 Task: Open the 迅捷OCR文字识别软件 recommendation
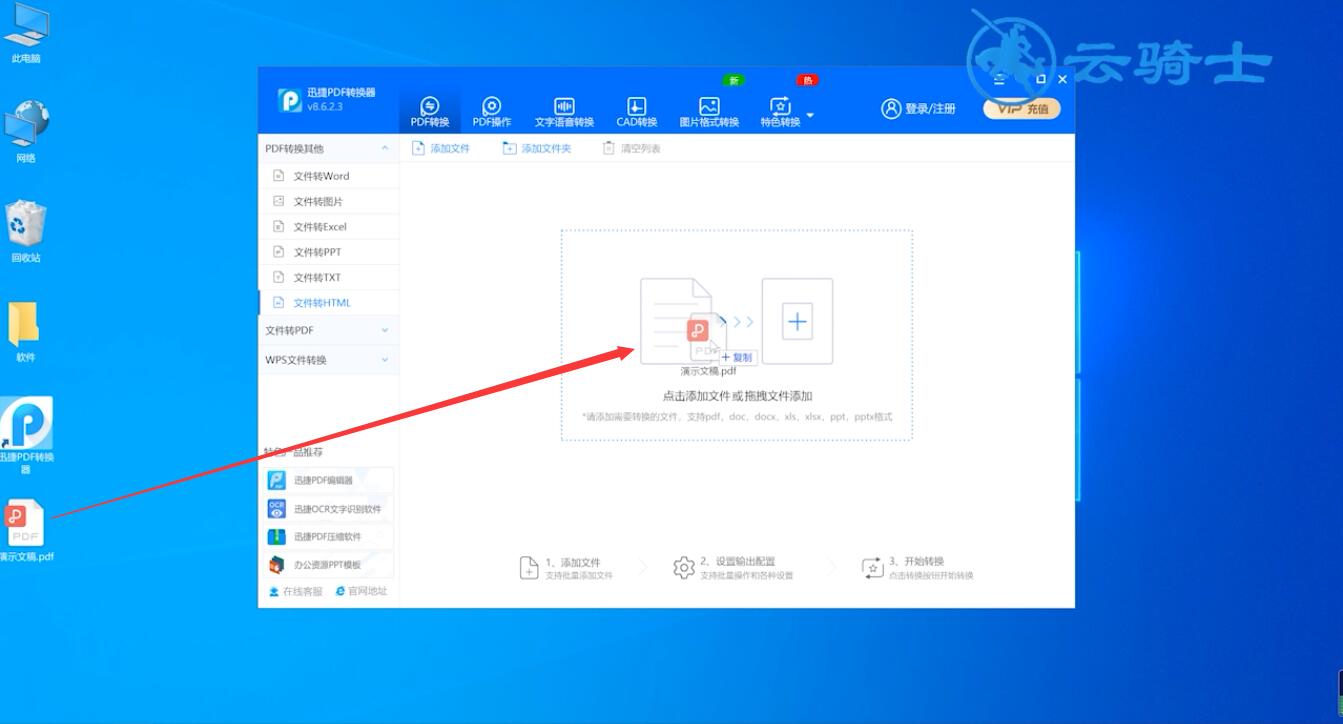[x=329, y=509]
